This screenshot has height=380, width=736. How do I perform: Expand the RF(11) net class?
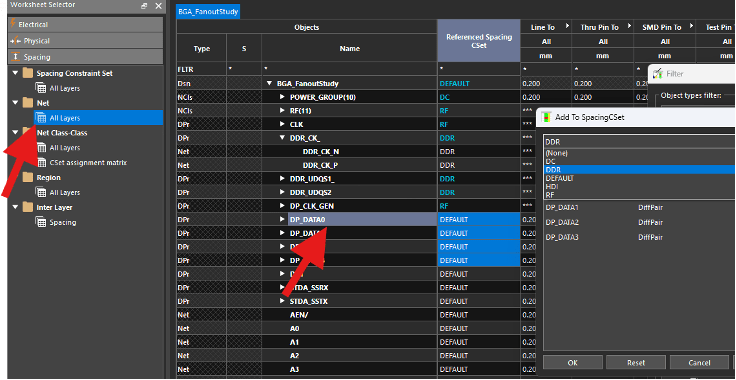click(x=282, y=111)
